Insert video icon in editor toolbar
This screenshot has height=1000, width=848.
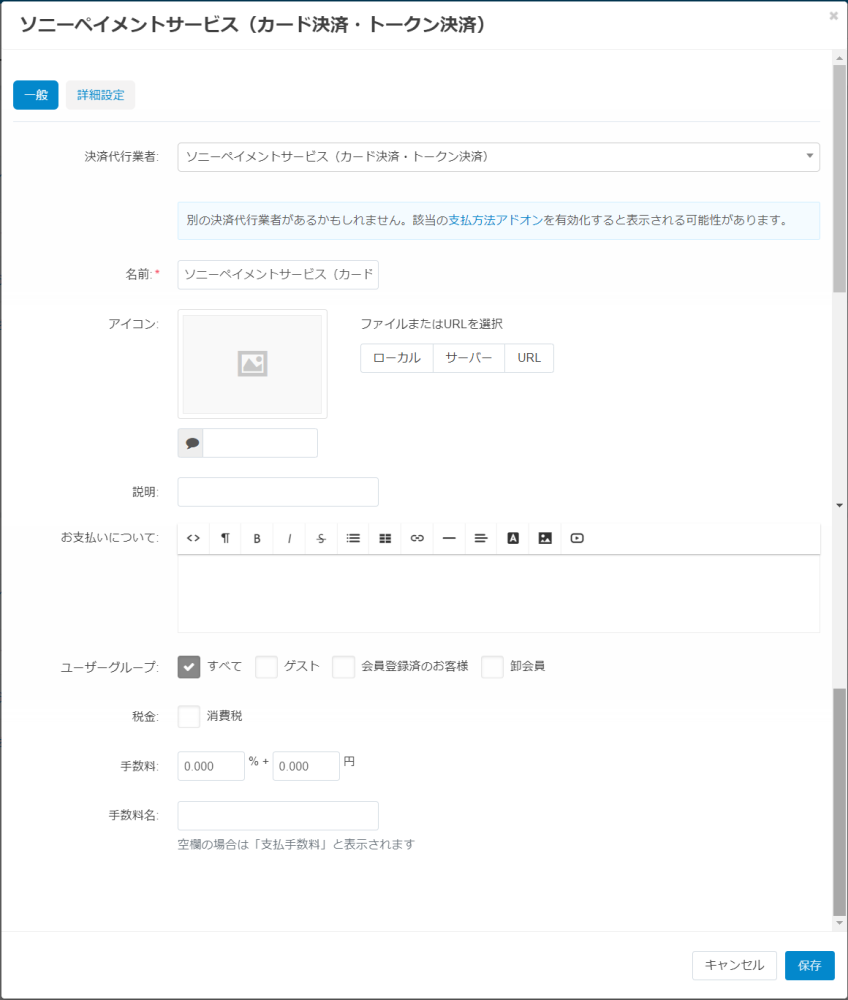[x=577, y=538]
